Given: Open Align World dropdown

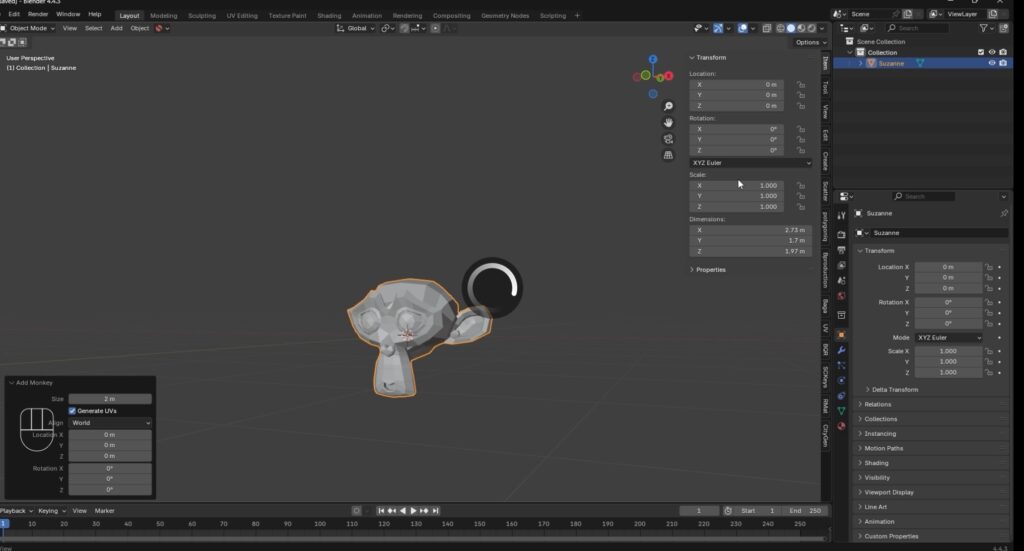Looking at the screenshot, I should pyautogui.click(x=110, y=423).
